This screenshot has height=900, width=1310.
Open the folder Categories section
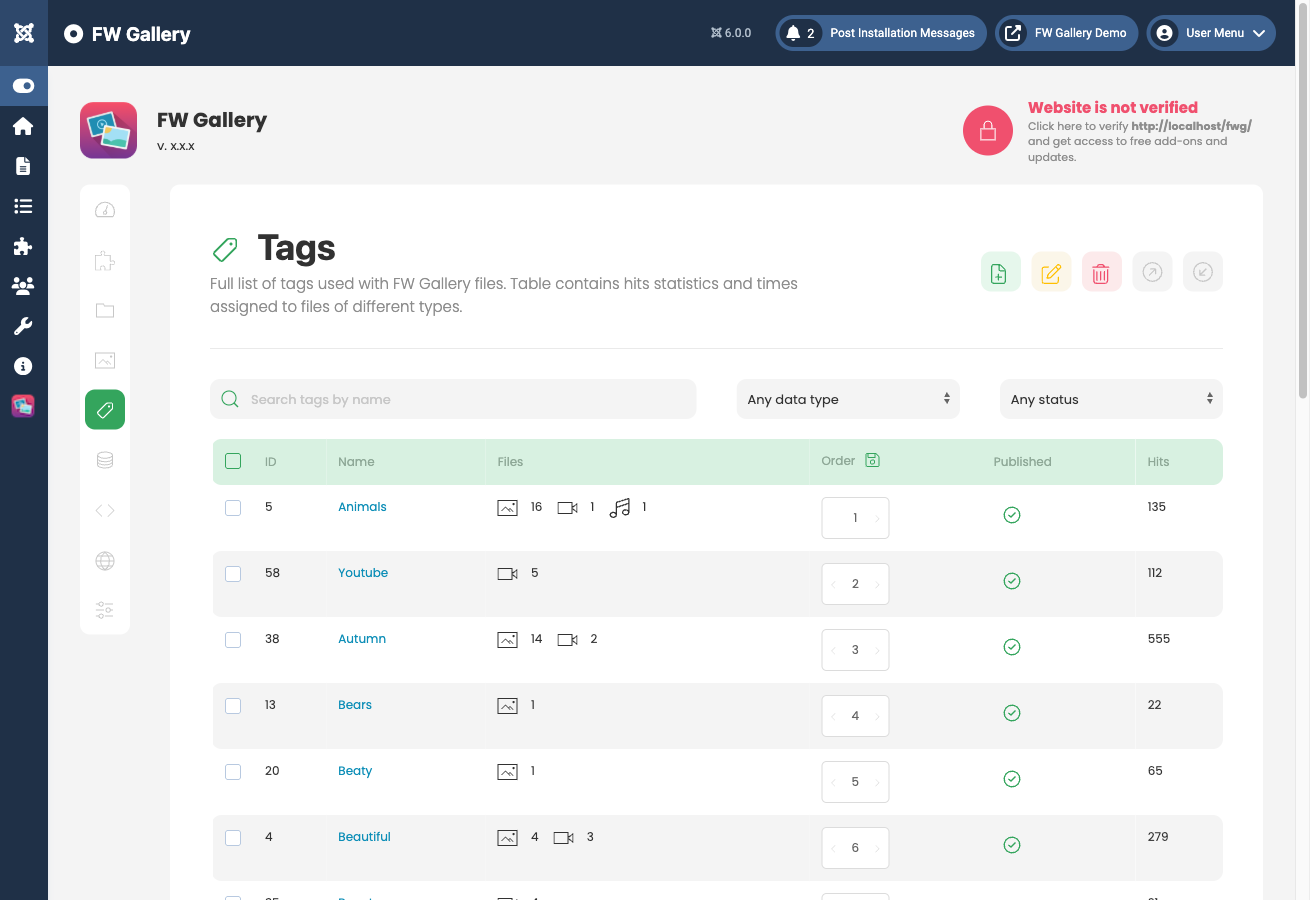pos(105,311)
